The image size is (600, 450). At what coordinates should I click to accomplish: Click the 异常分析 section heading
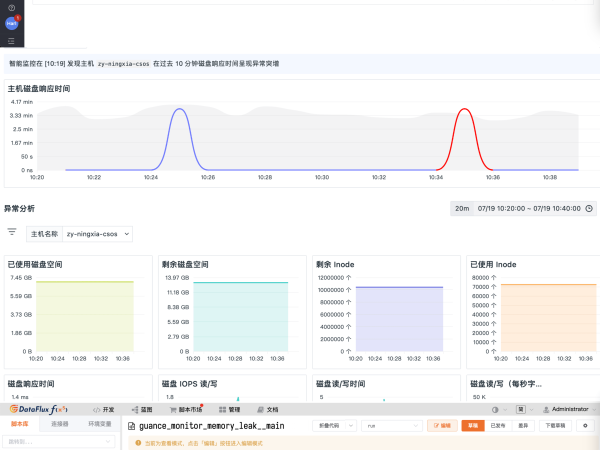pyautogui.click(x=19, y=209)
